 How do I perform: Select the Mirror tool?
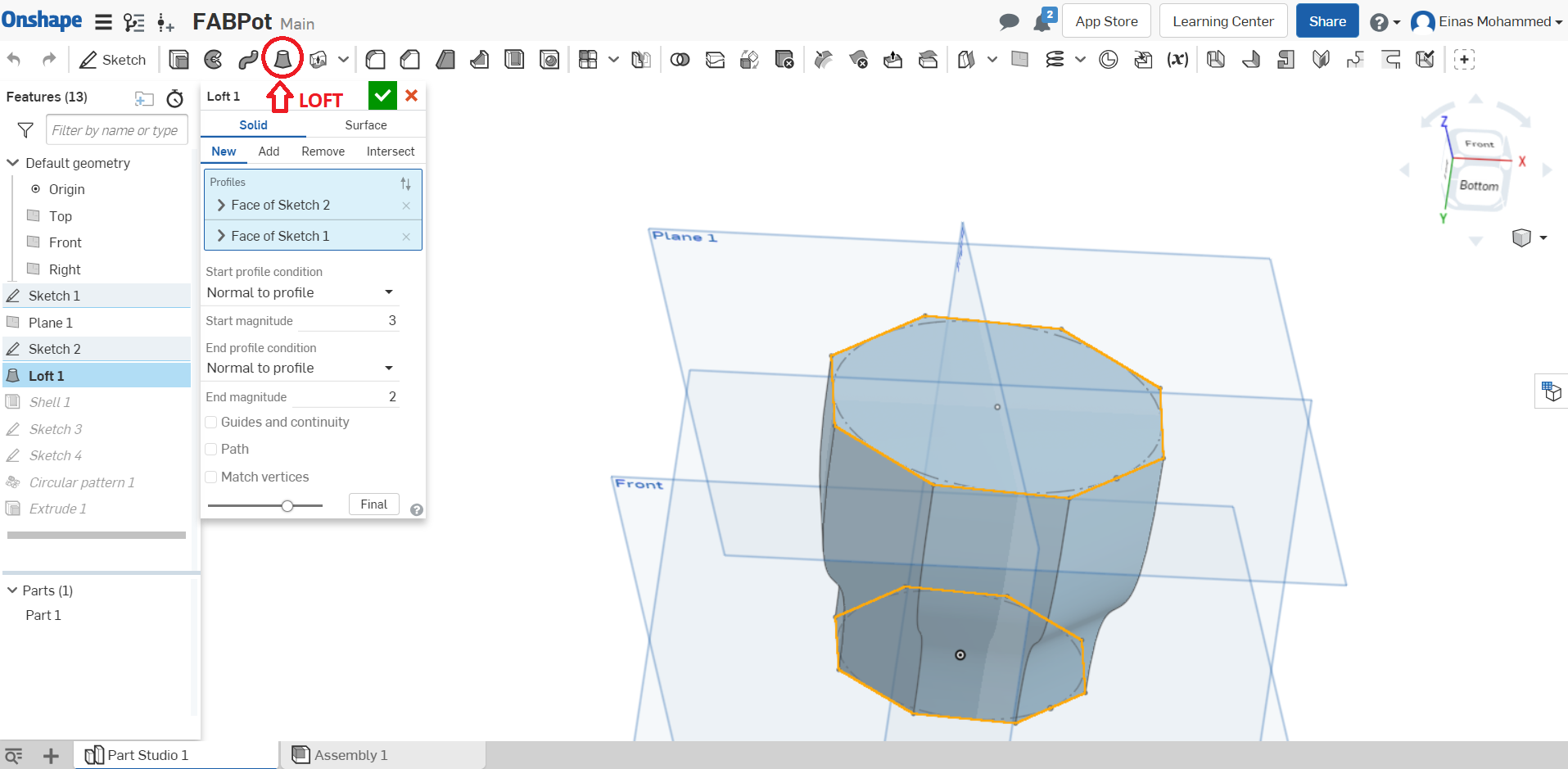tap(641, 60)
